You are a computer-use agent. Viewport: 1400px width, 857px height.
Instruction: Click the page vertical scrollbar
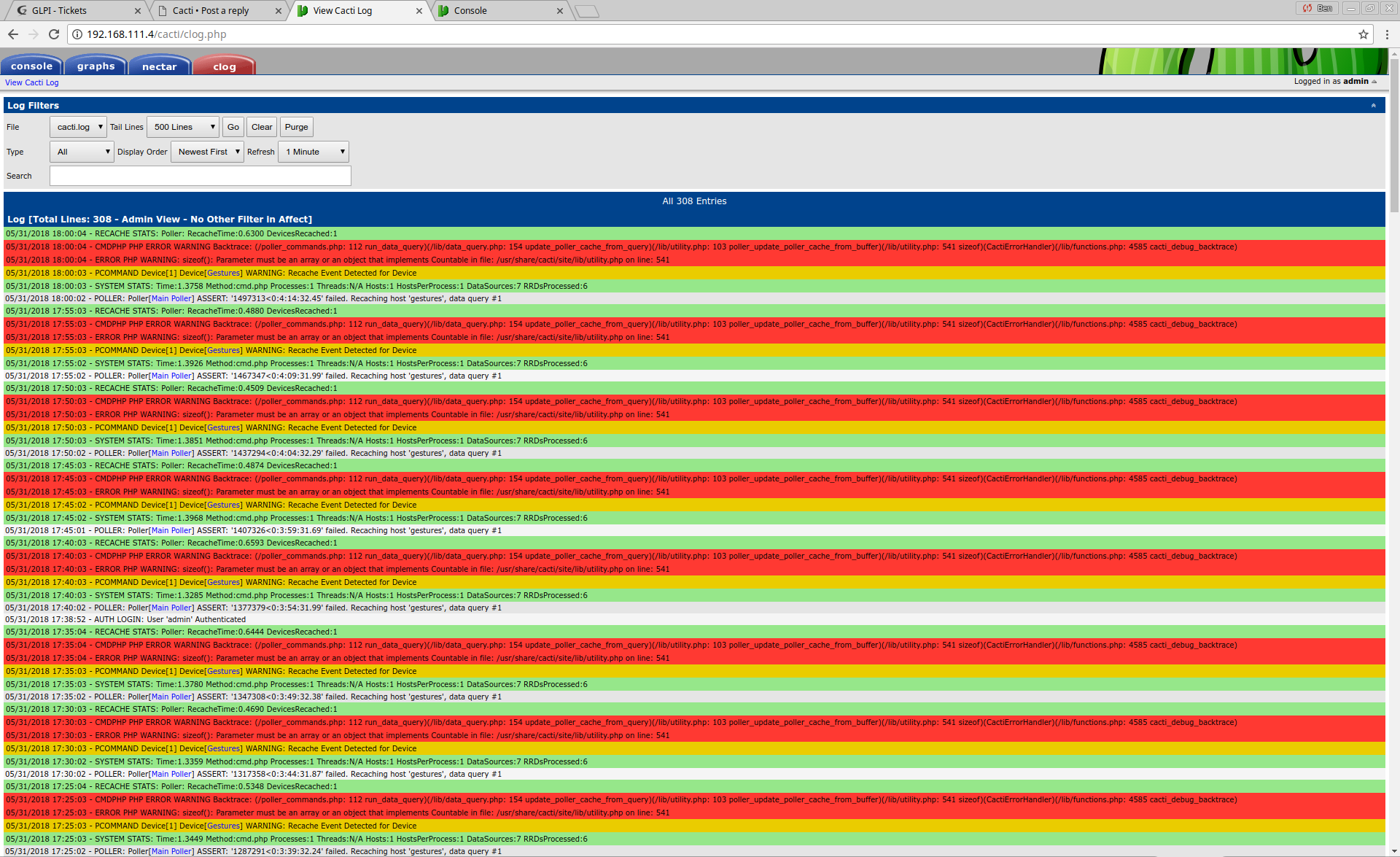tap(1394, 136)
